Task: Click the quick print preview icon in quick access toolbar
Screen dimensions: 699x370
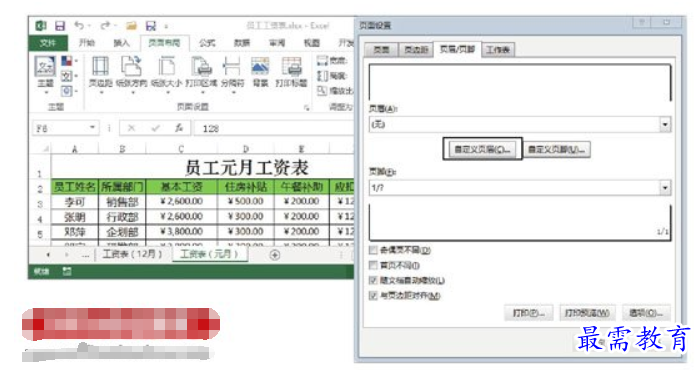Action: pos(151,26)
